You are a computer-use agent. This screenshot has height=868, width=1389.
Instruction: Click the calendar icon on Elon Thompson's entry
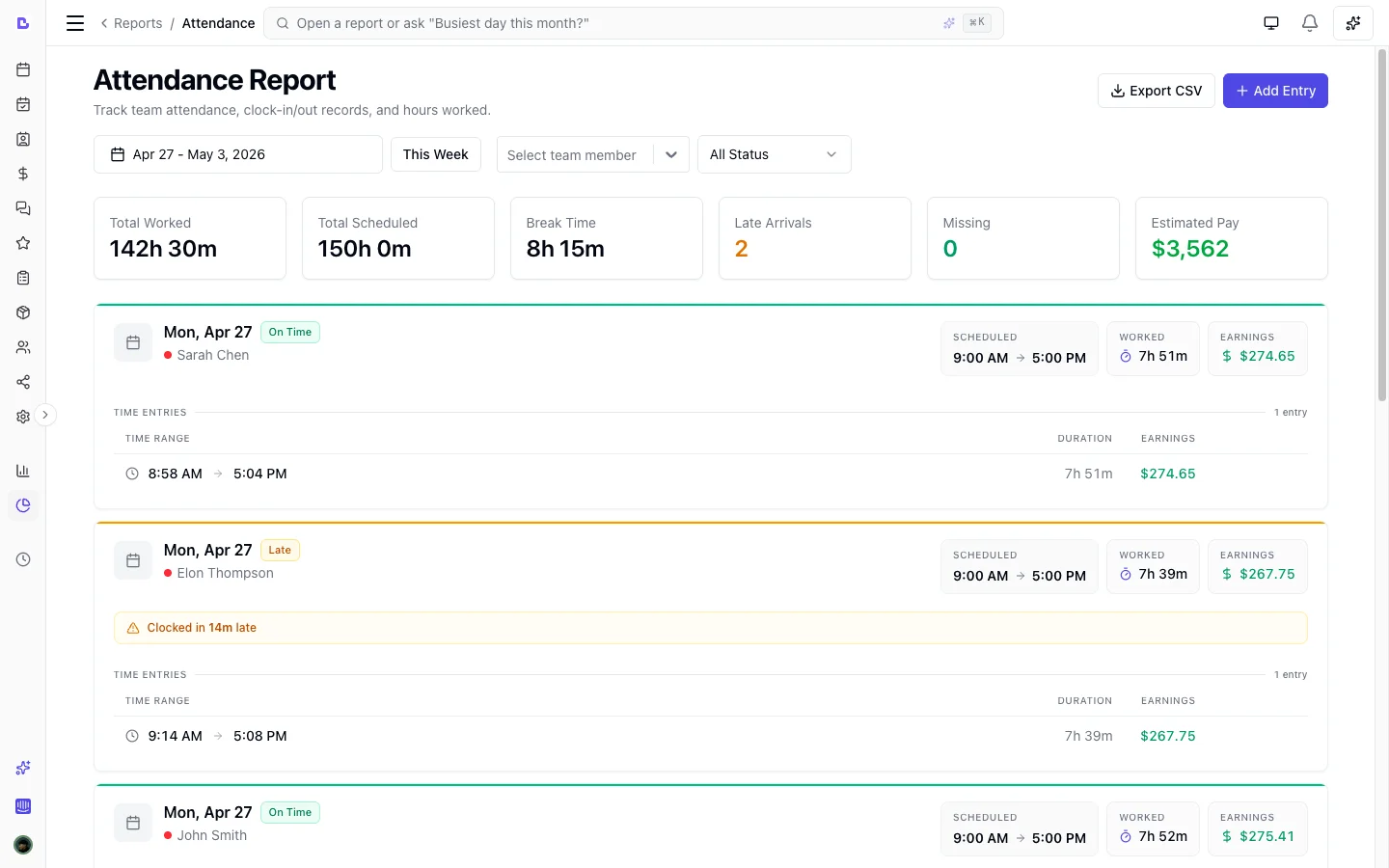(133, 560)
